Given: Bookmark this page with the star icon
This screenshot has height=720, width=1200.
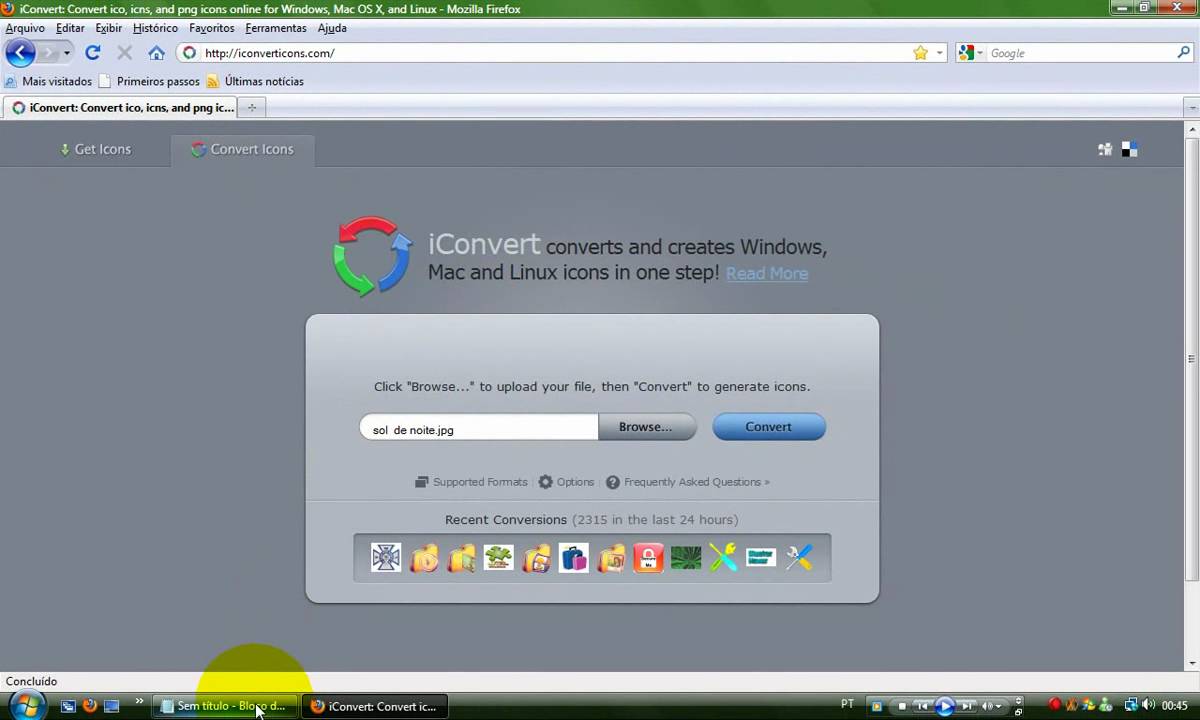Looking at the screenshot, I should coord(920,53).
